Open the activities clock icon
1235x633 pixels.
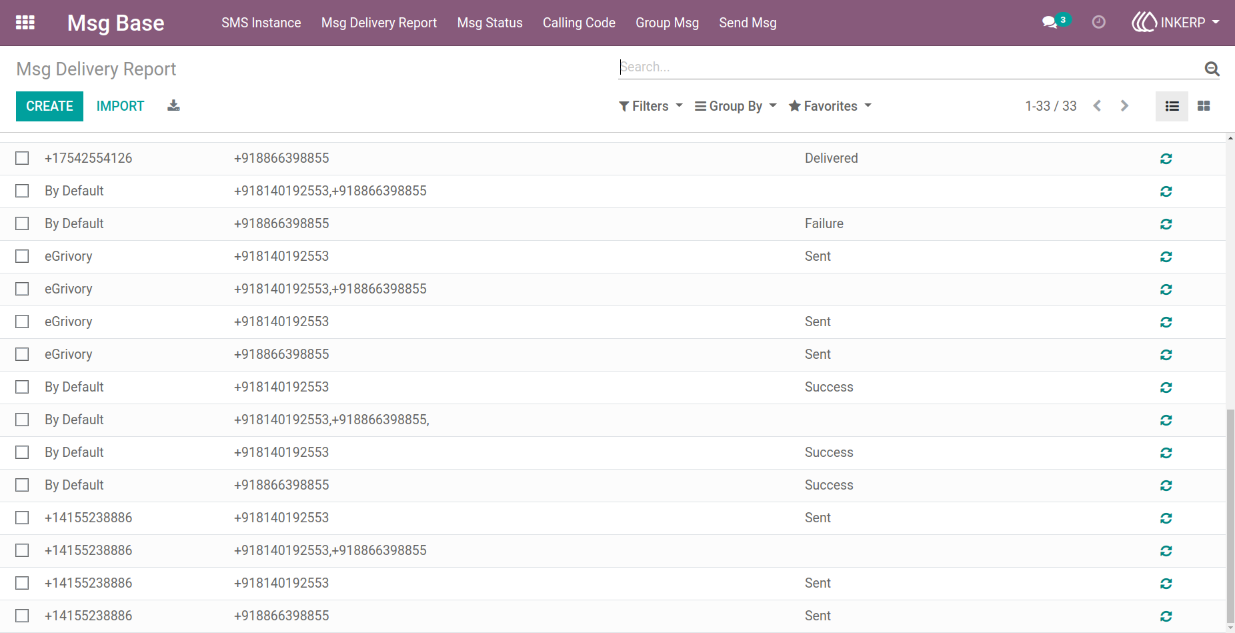1099,22
